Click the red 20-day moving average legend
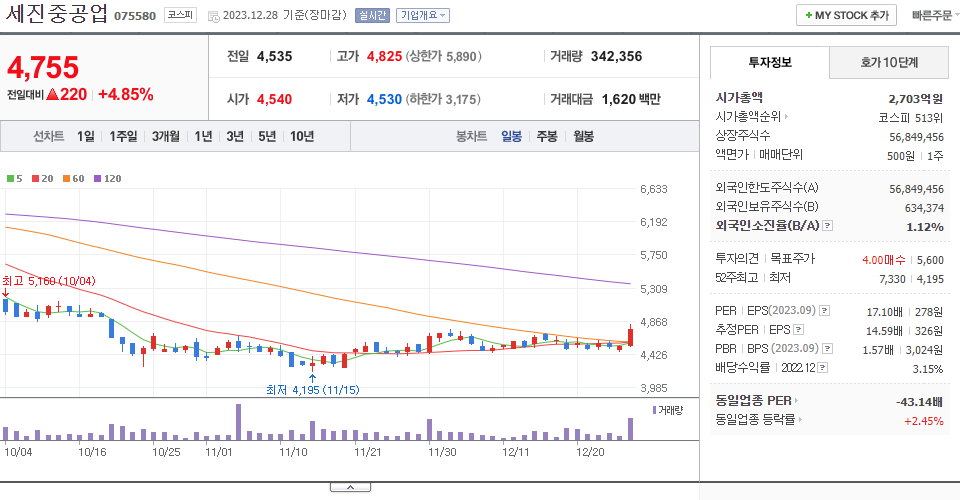 pos(43,179)
